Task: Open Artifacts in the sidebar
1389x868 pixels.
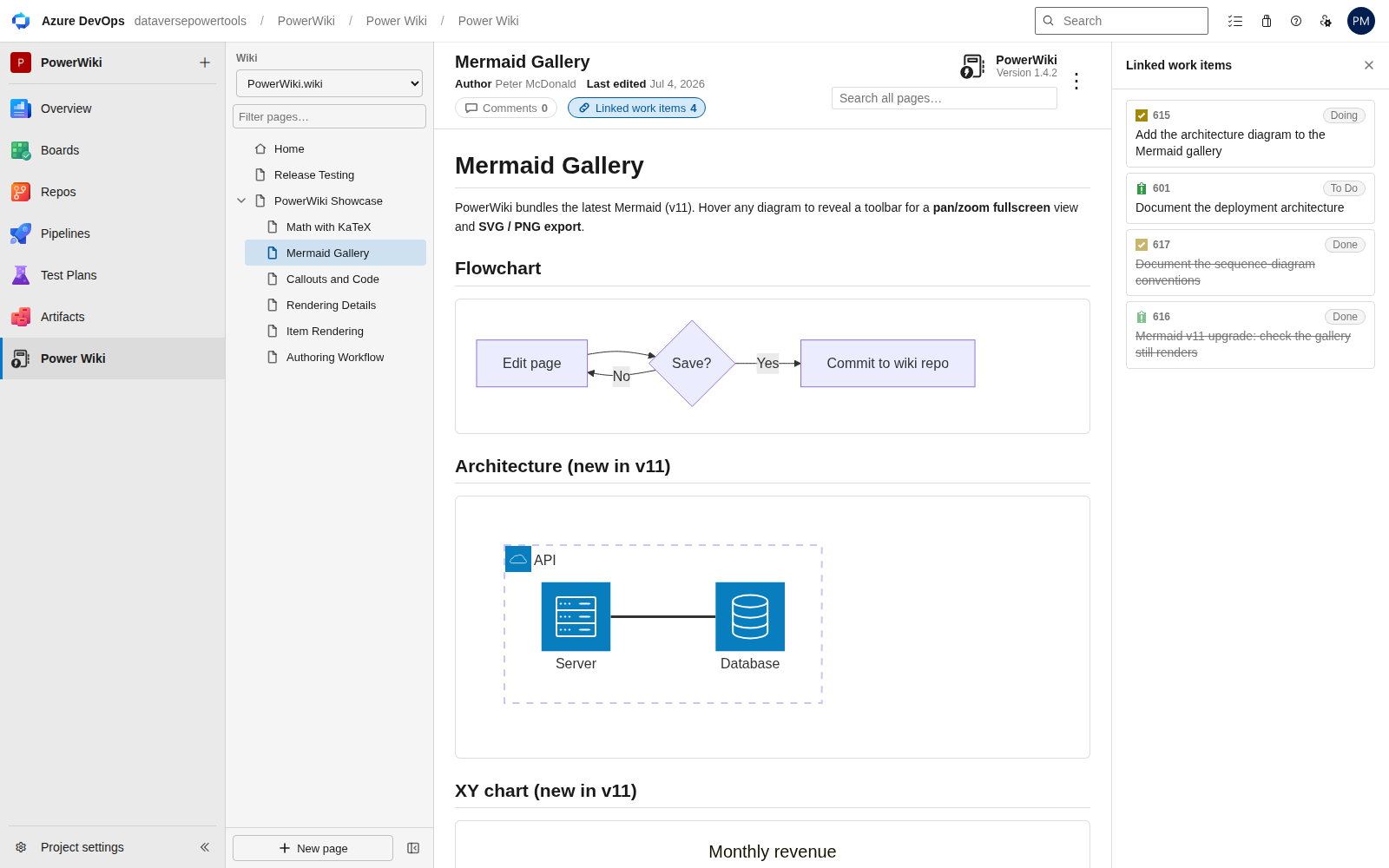Action: [113, 317]
